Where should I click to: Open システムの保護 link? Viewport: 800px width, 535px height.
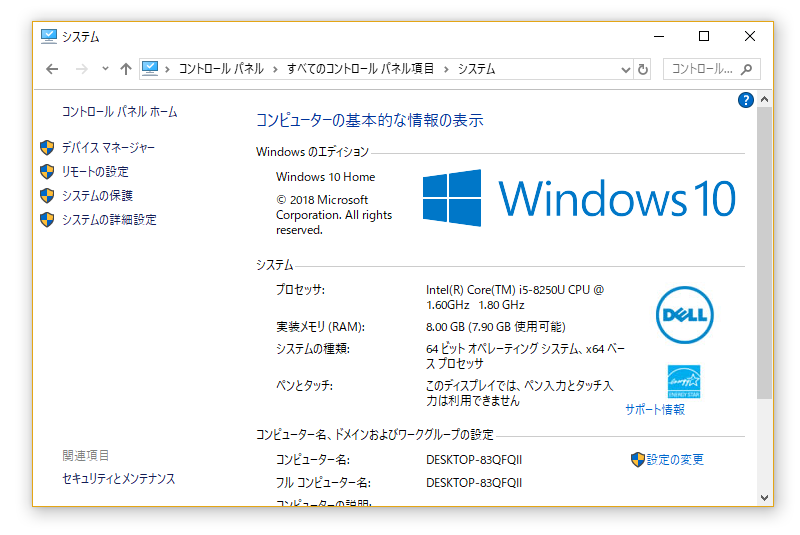point(97,196)
